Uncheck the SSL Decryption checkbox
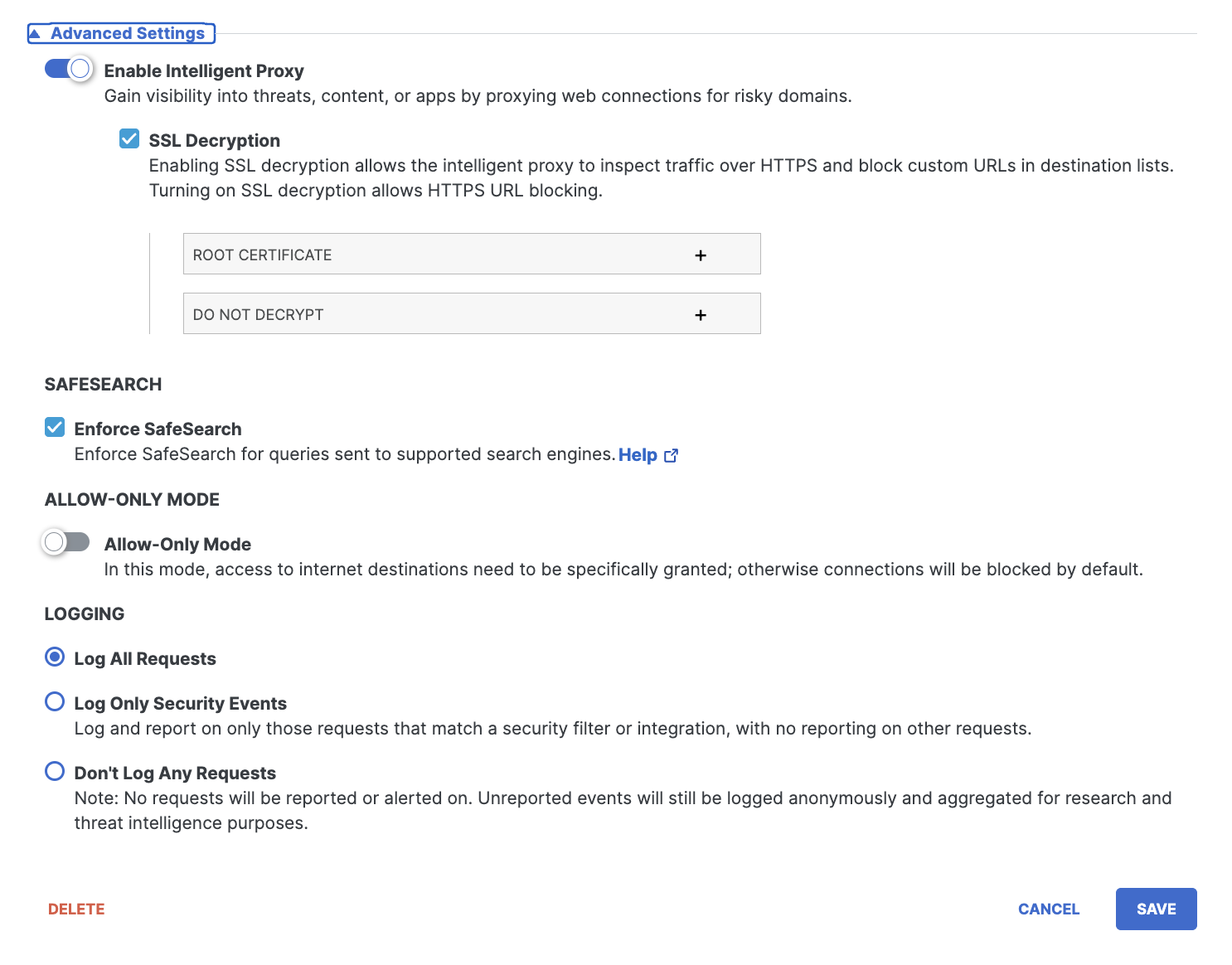Image resolution: width=1232 pixels, height=965 pixels. [129, 138]
